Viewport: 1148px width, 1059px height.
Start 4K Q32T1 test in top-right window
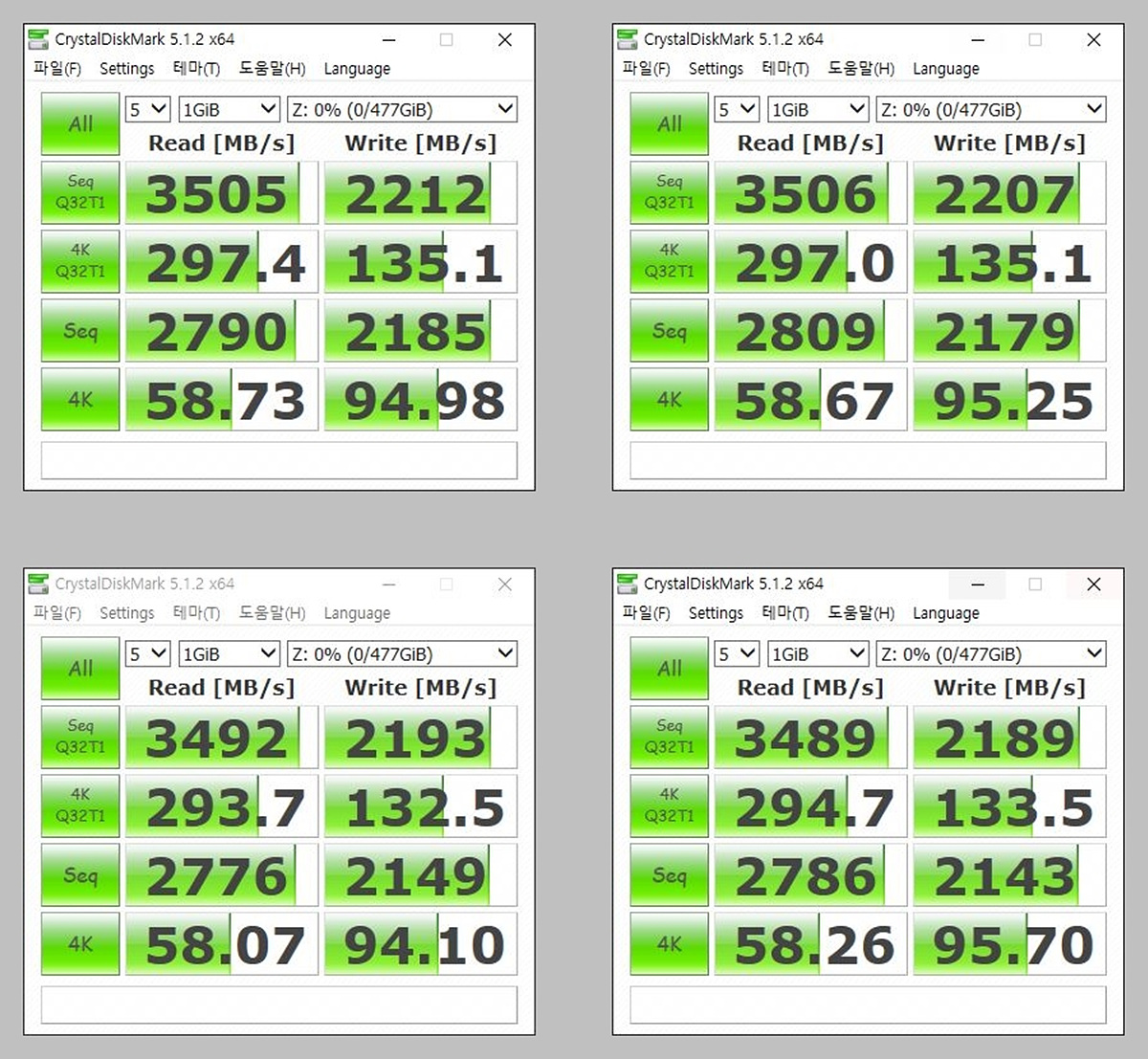(x=670, y=261)
